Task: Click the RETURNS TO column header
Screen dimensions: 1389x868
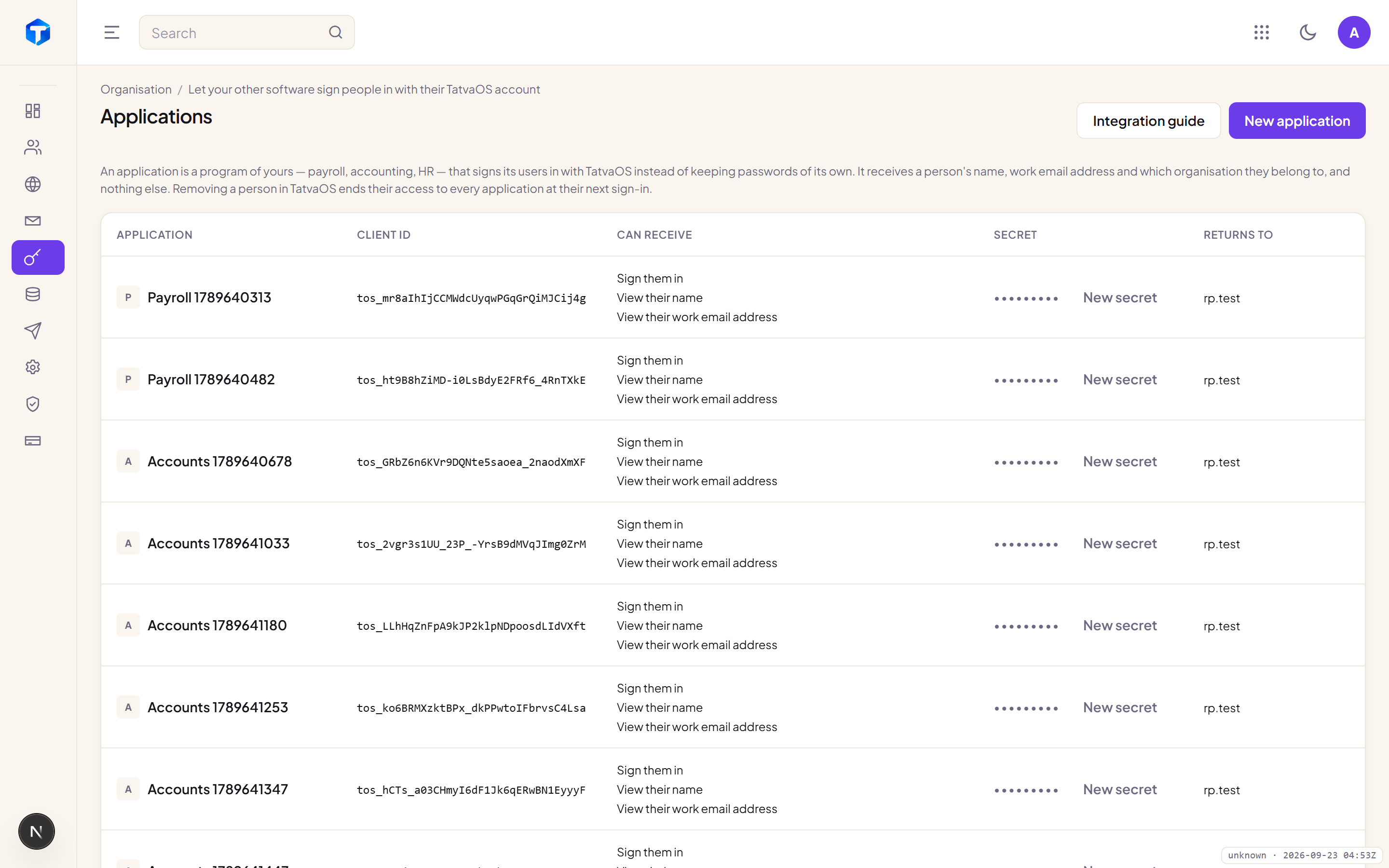Action: tap(1238, 235)
